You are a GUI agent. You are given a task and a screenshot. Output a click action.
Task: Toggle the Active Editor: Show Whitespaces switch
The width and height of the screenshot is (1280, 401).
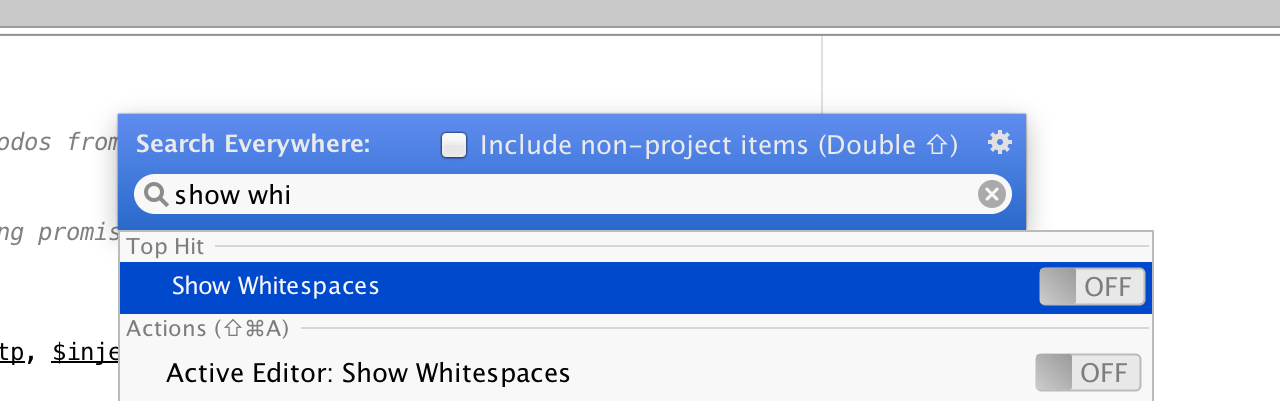tap(1088, 373)
